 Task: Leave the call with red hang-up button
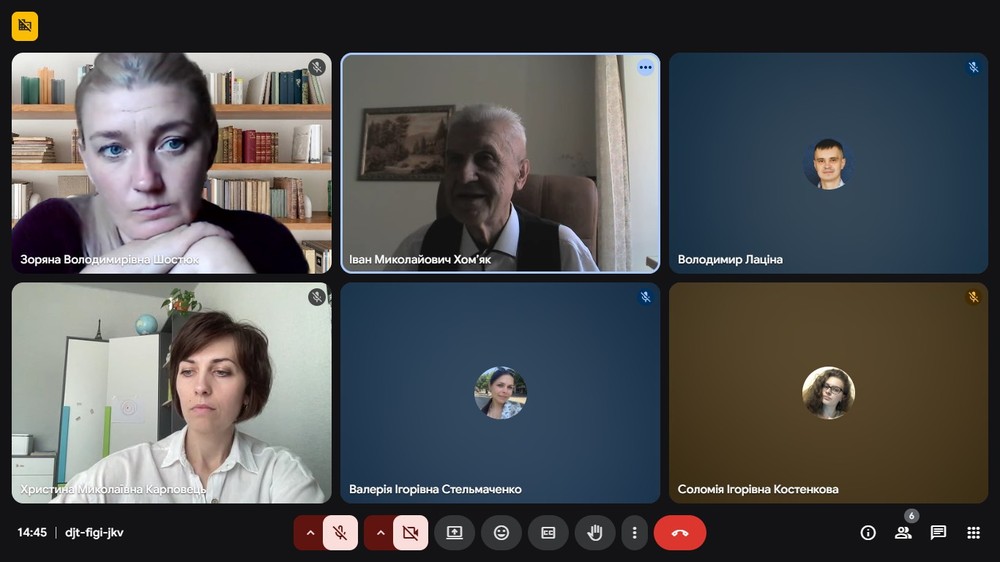tap(680, 533)
